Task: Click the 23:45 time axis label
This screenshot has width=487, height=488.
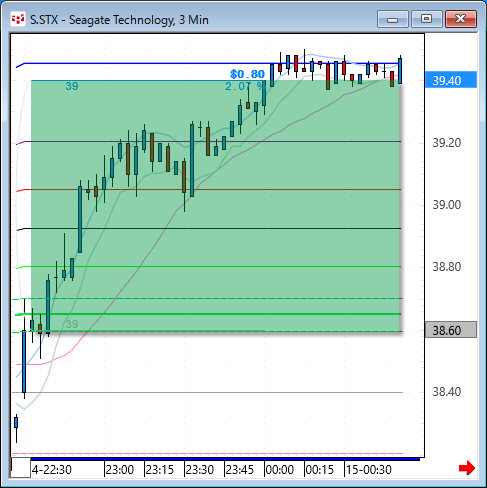Action: point(240,470)
